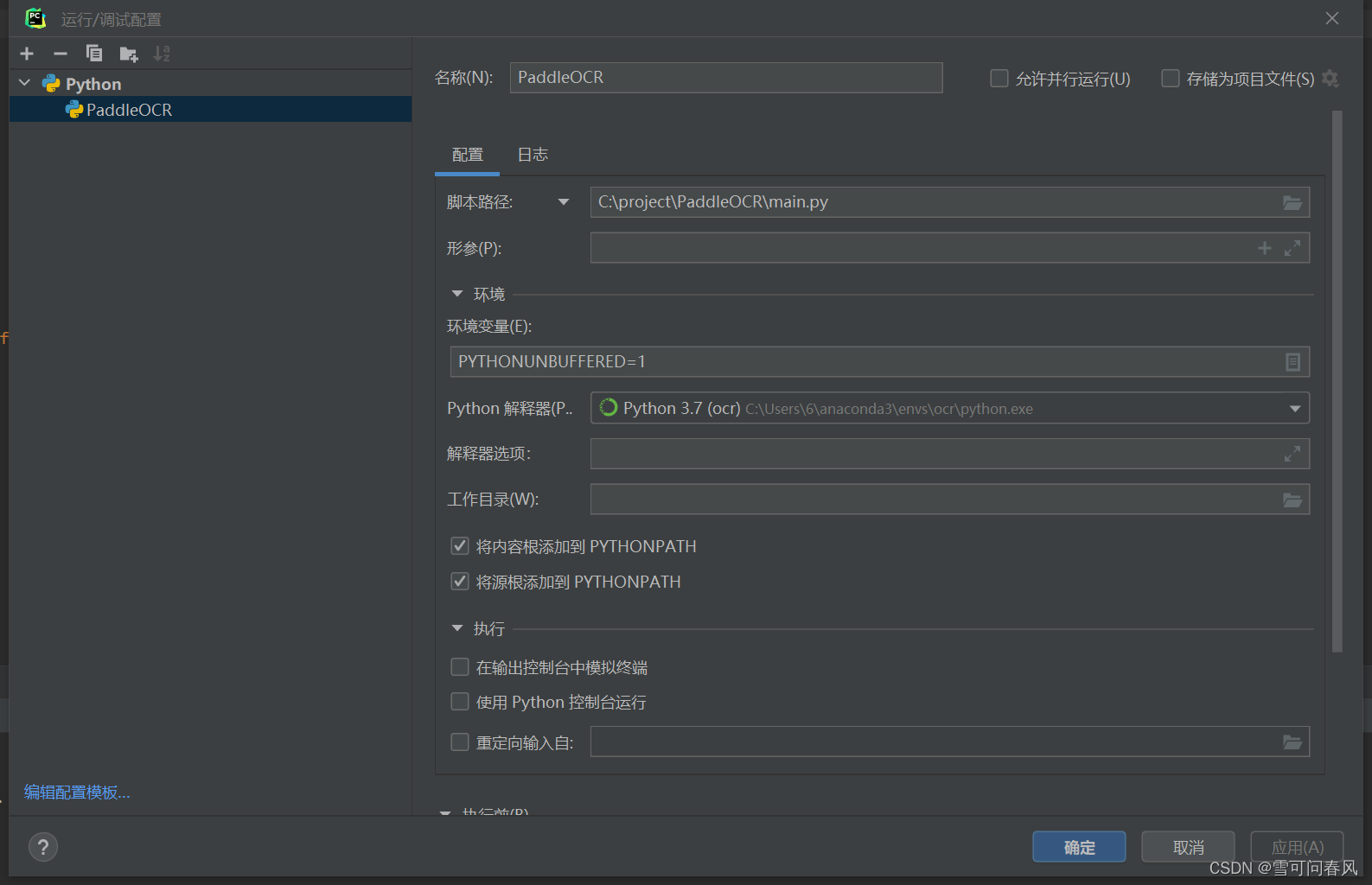The width and height of the screenshot is (1372, 885).
Task: Open the Python 解释器 dropdown
Action: pyautogui.click(x=1294, y=409)
